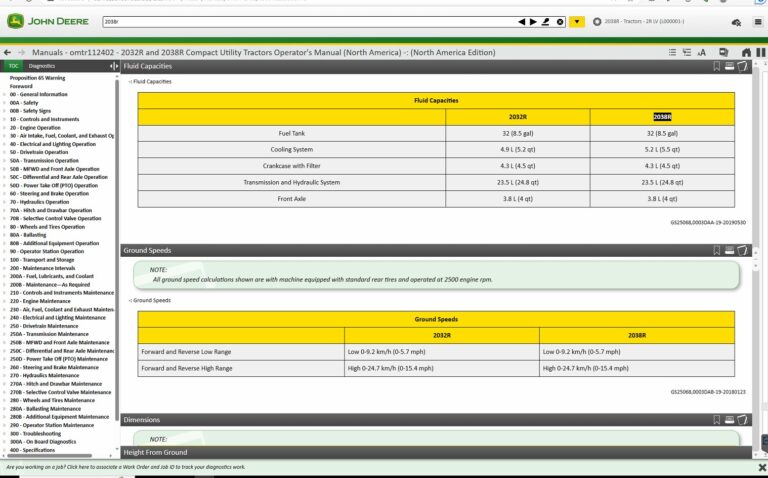Click the TOC vertical scrollbar
The height and width of the screenshot is (478, 768).
pos(117,250)
